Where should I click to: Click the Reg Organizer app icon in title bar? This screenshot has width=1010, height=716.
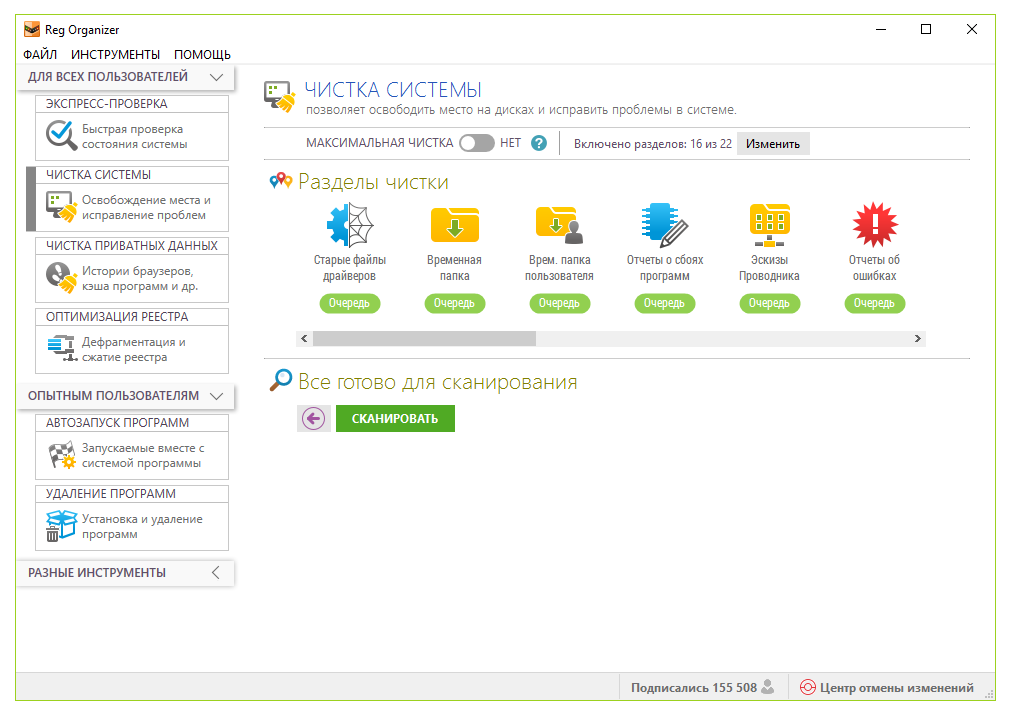pyautogui.click(x=32, y=30)
